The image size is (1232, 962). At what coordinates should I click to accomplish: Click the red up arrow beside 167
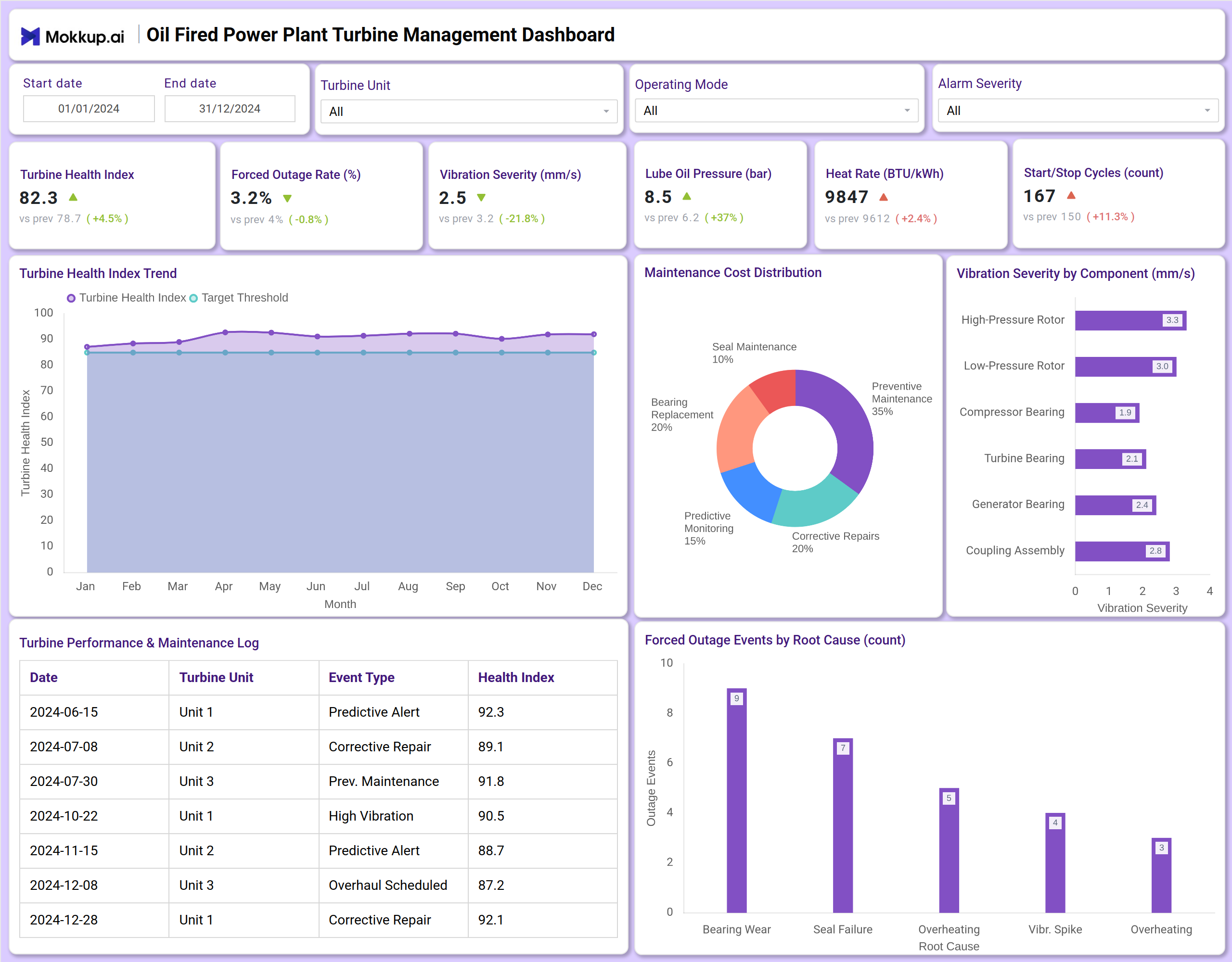point(1071,195)
